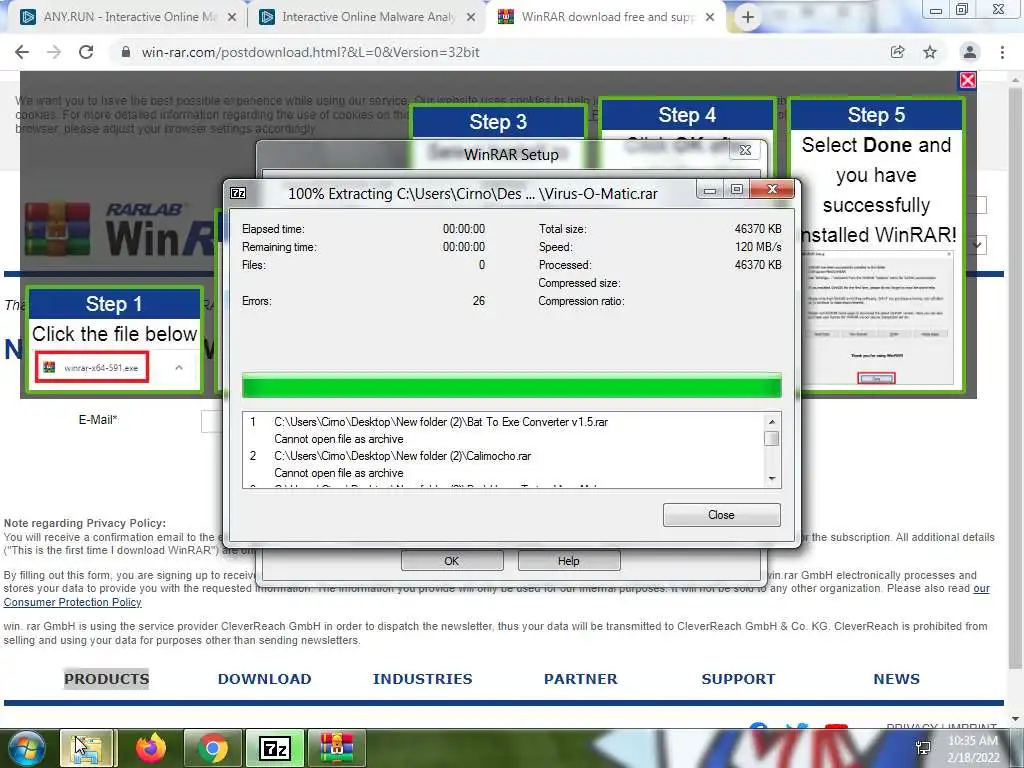Click the Speed value 120 MB/s

click(758, 247)
